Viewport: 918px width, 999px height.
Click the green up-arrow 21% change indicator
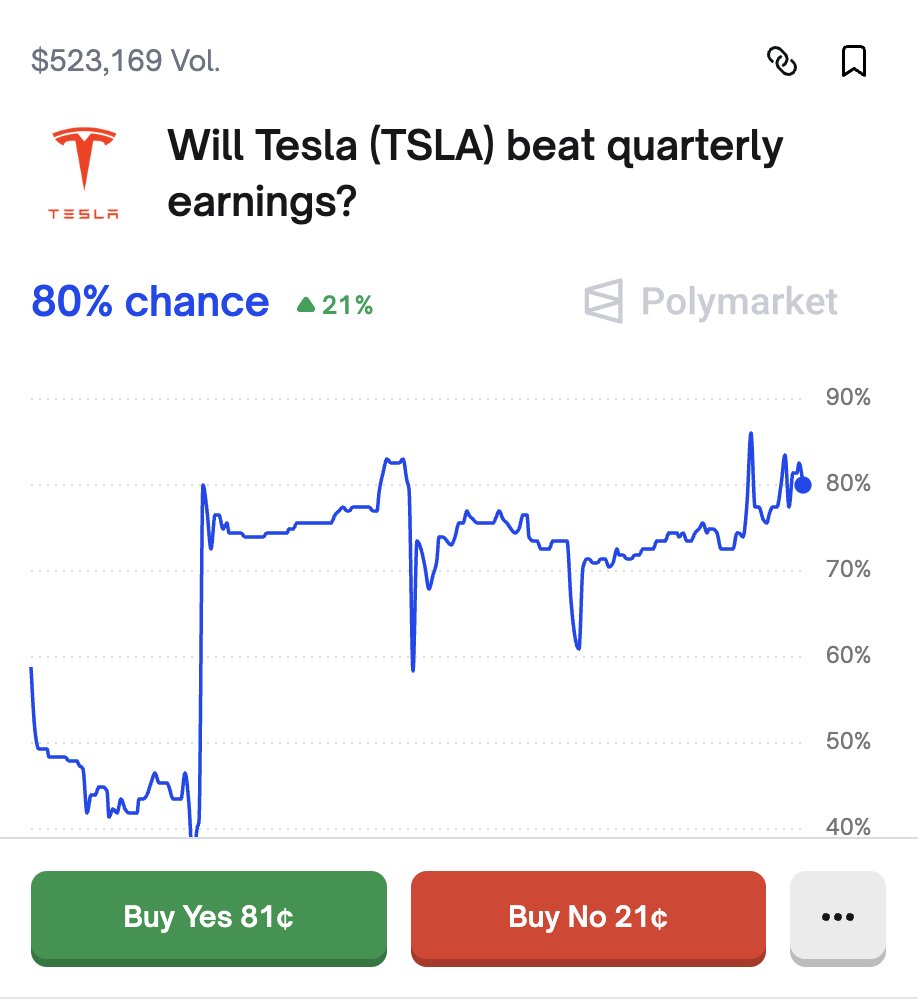pyautogui.click(x=335, y=305)
